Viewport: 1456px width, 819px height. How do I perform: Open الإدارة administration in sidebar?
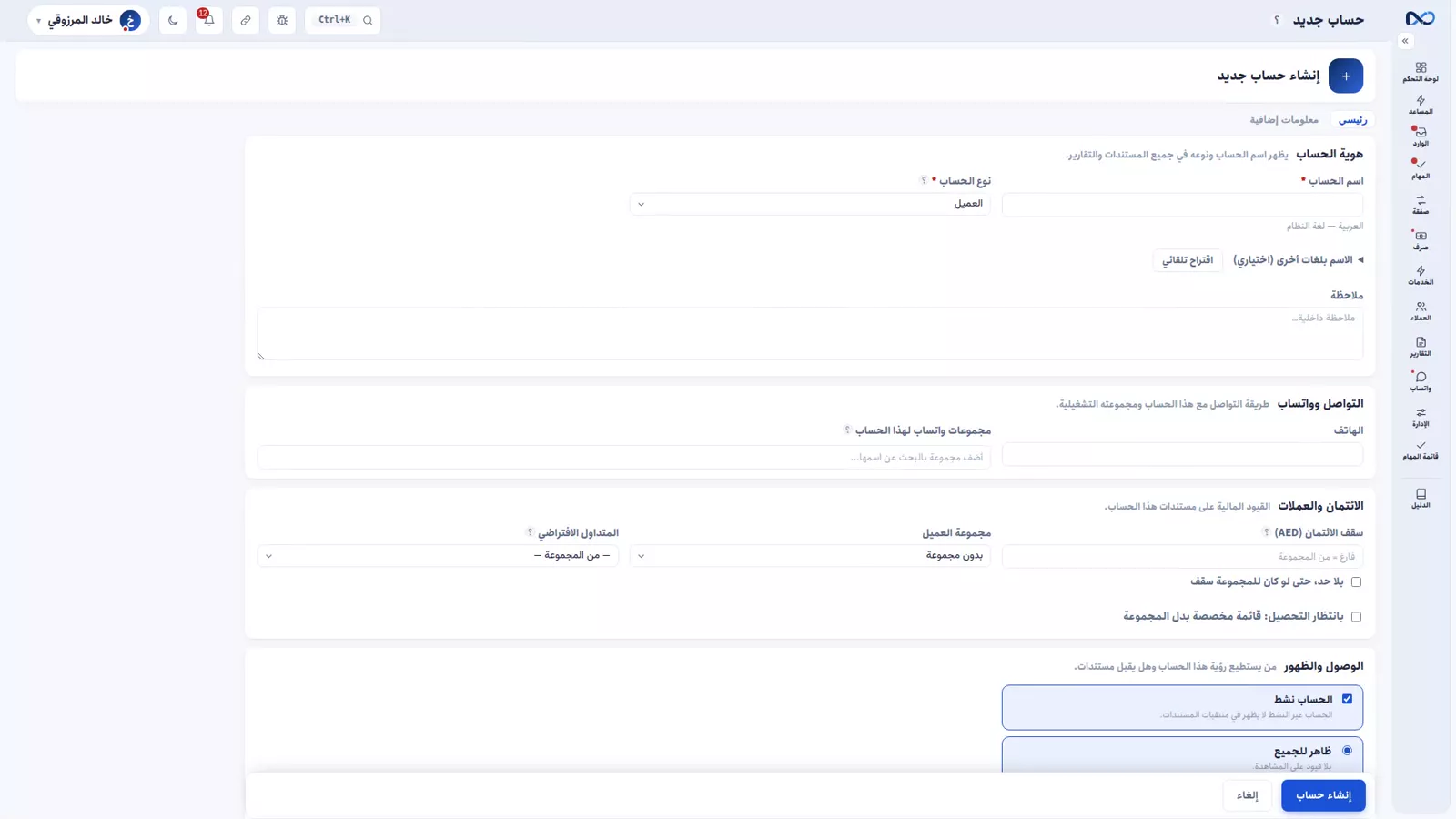pyautogui.click(x=1421, y=417)
